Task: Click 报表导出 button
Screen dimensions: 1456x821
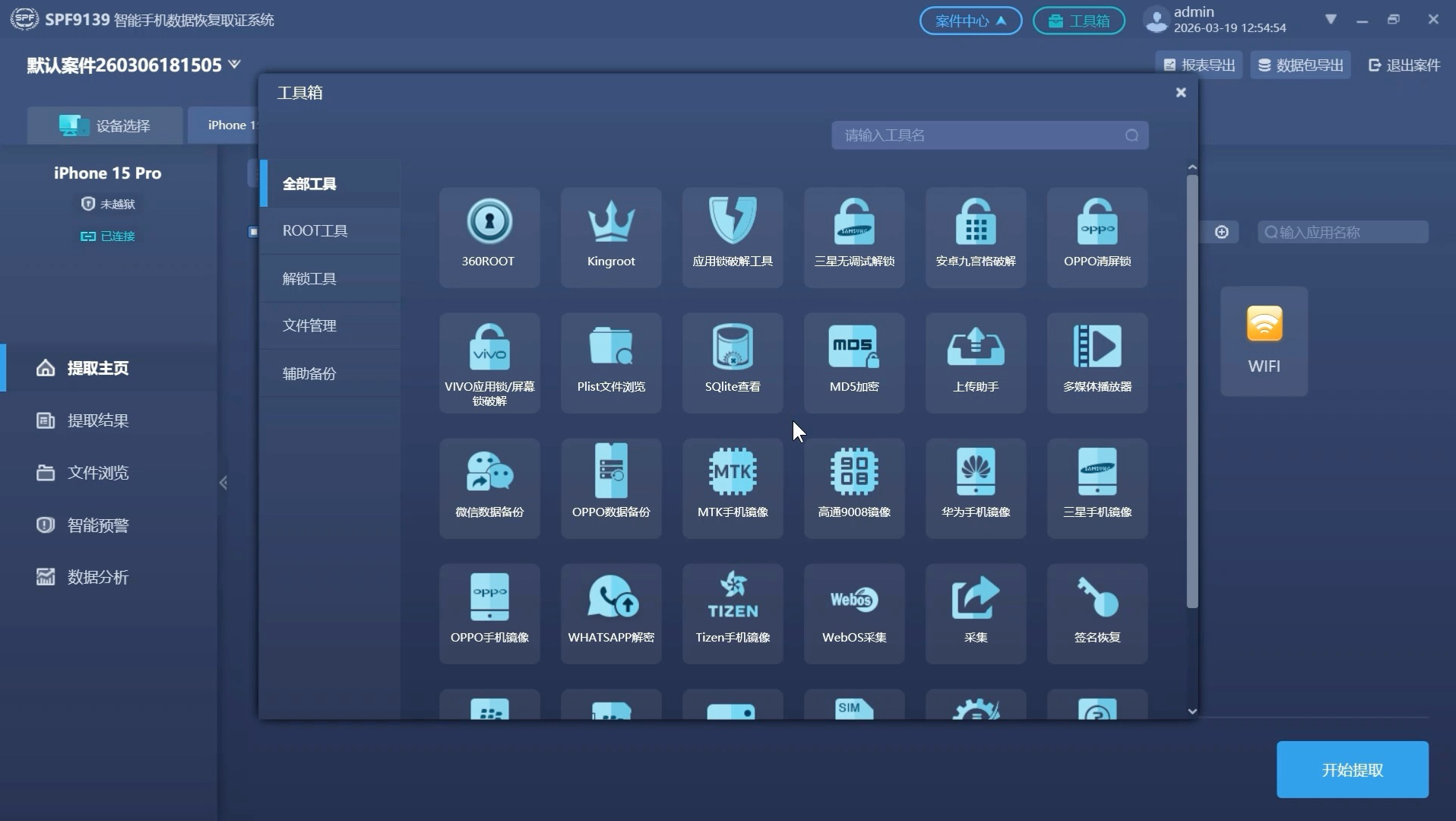Action: coord(1198,65)
